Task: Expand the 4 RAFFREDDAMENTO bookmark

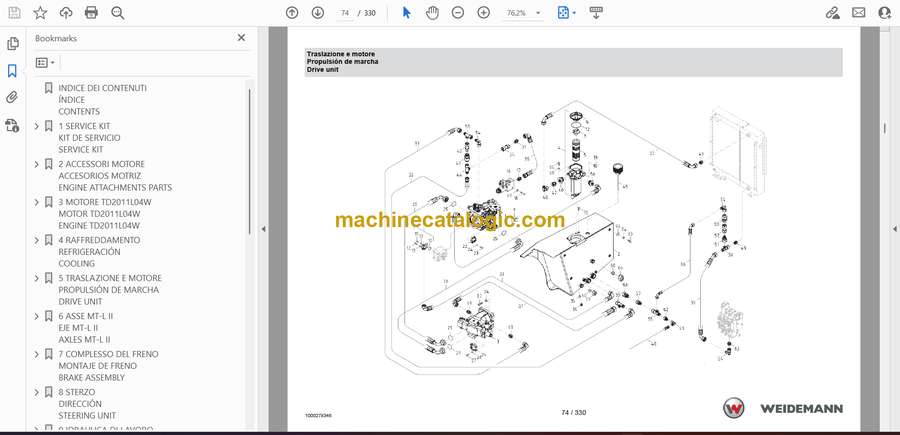Action: (x=37, y=240)
